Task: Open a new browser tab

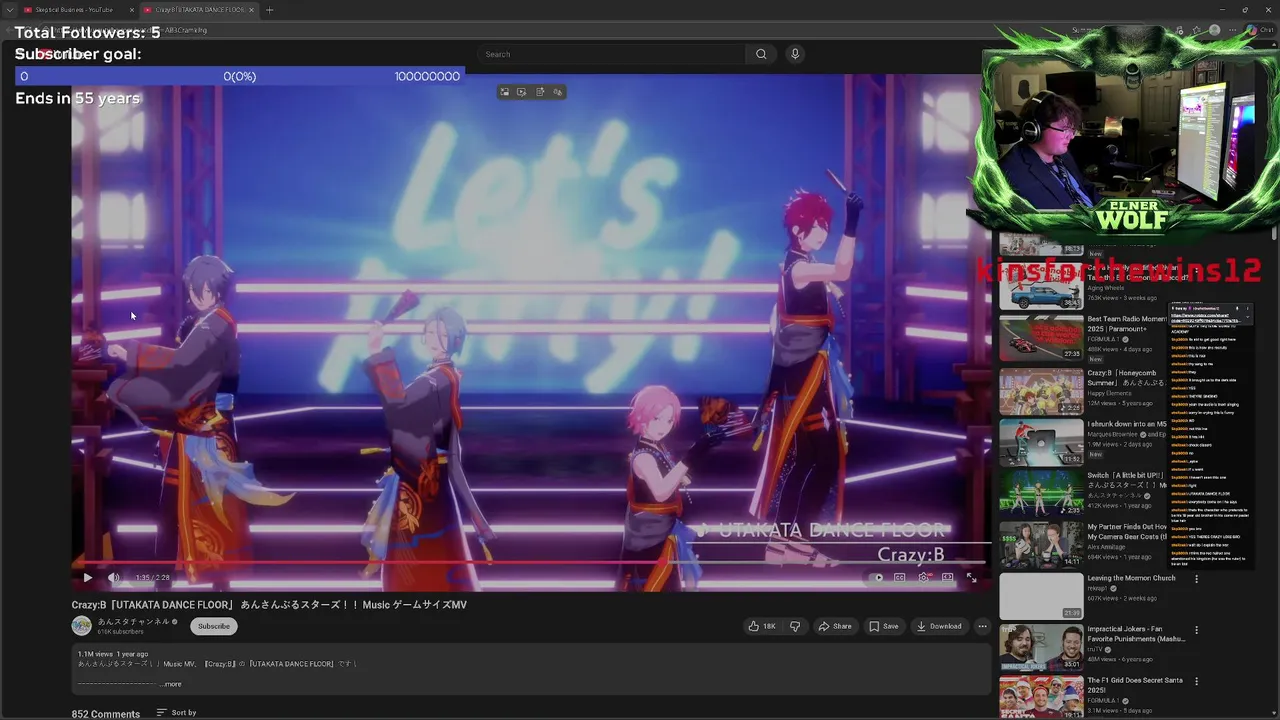Action: [269, 10]
